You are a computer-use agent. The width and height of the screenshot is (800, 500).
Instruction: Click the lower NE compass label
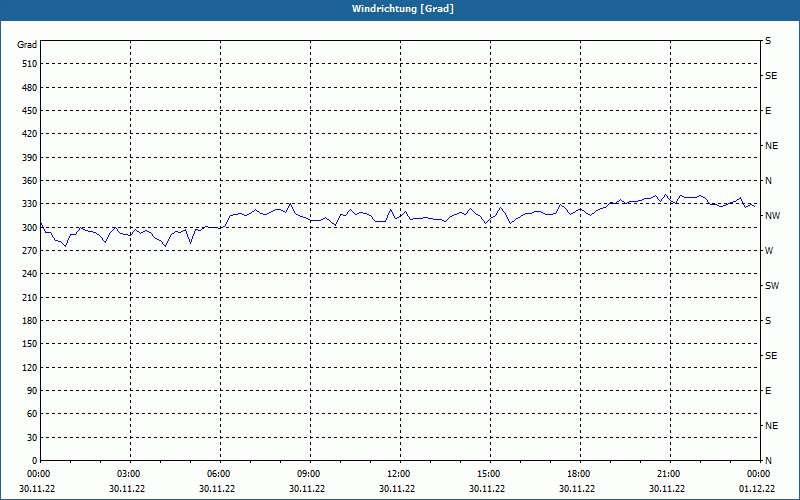(x=772, y=426)
